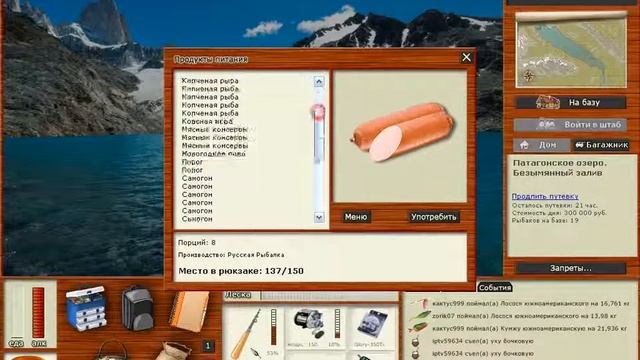Click the scroll down arrow in food list
Image resolution: width=640 pixels, height=360 pixels.
click(x=319, y=217)
